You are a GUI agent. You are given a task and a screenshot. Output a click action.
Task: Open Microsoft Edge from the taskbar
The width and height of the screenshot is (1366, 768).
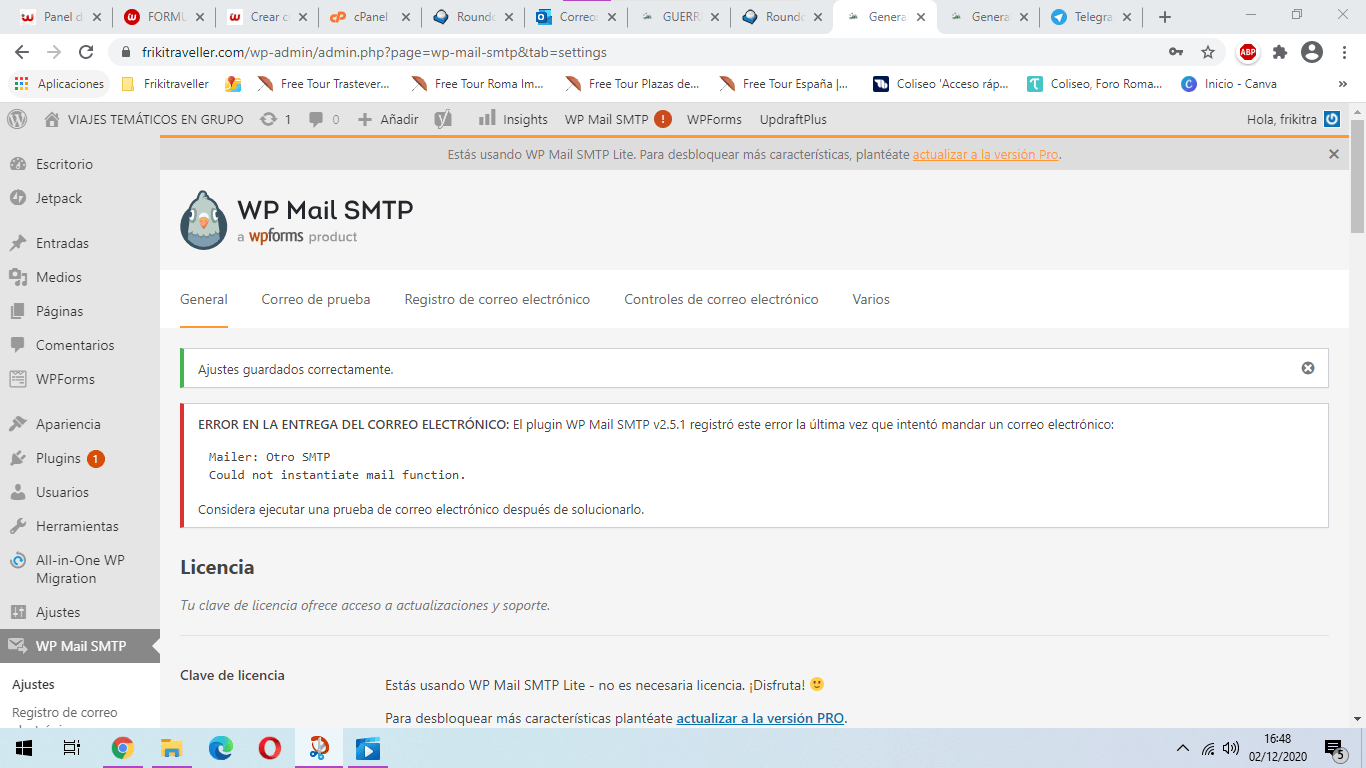pos(220,748)
